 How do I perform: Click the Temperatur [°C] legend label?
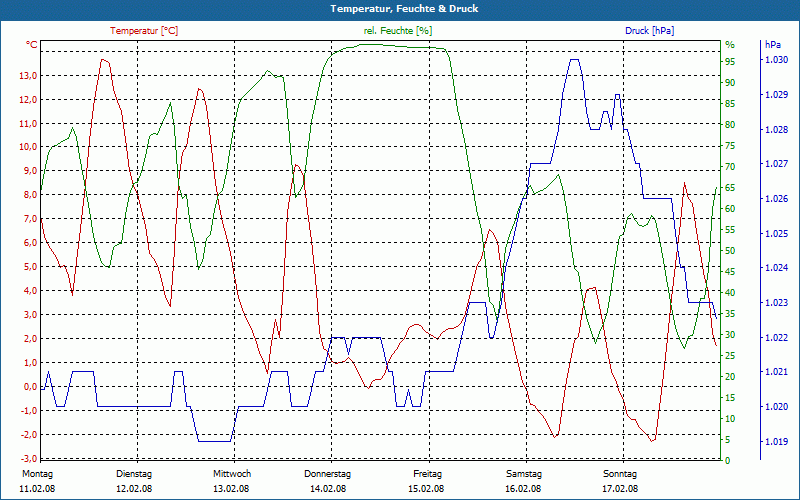click(144, 31)
